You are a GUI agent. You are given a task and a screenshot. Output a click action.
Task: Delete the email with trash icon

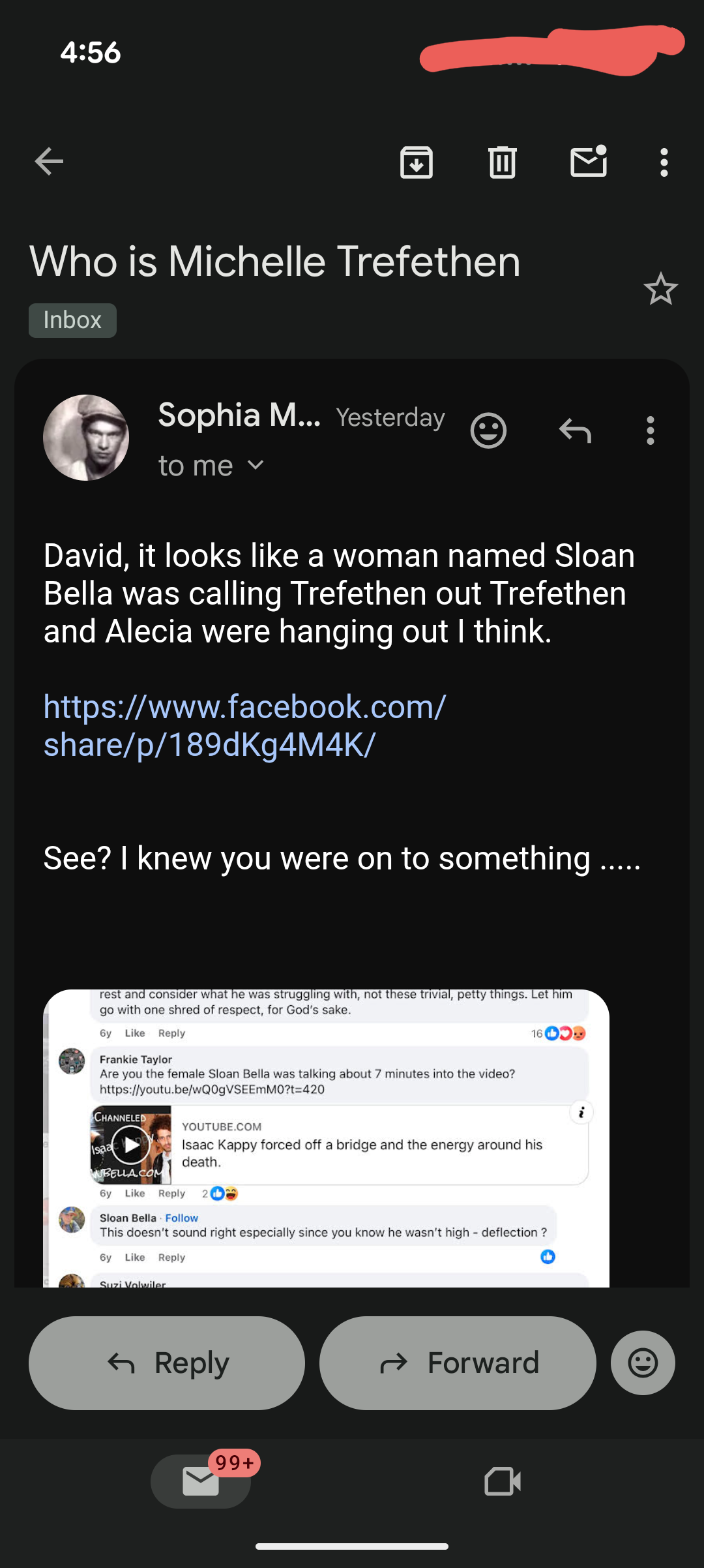coord(503,162)
